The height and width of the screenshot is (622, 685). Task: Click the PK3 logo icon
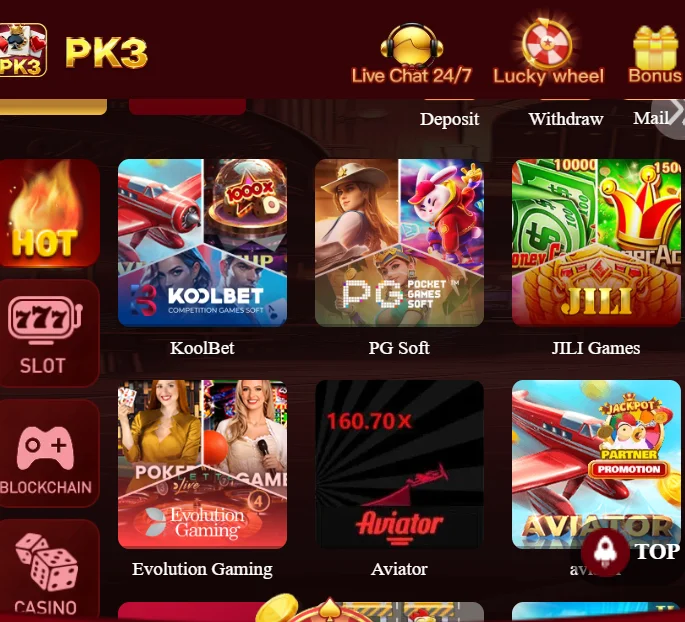point(23,50)
